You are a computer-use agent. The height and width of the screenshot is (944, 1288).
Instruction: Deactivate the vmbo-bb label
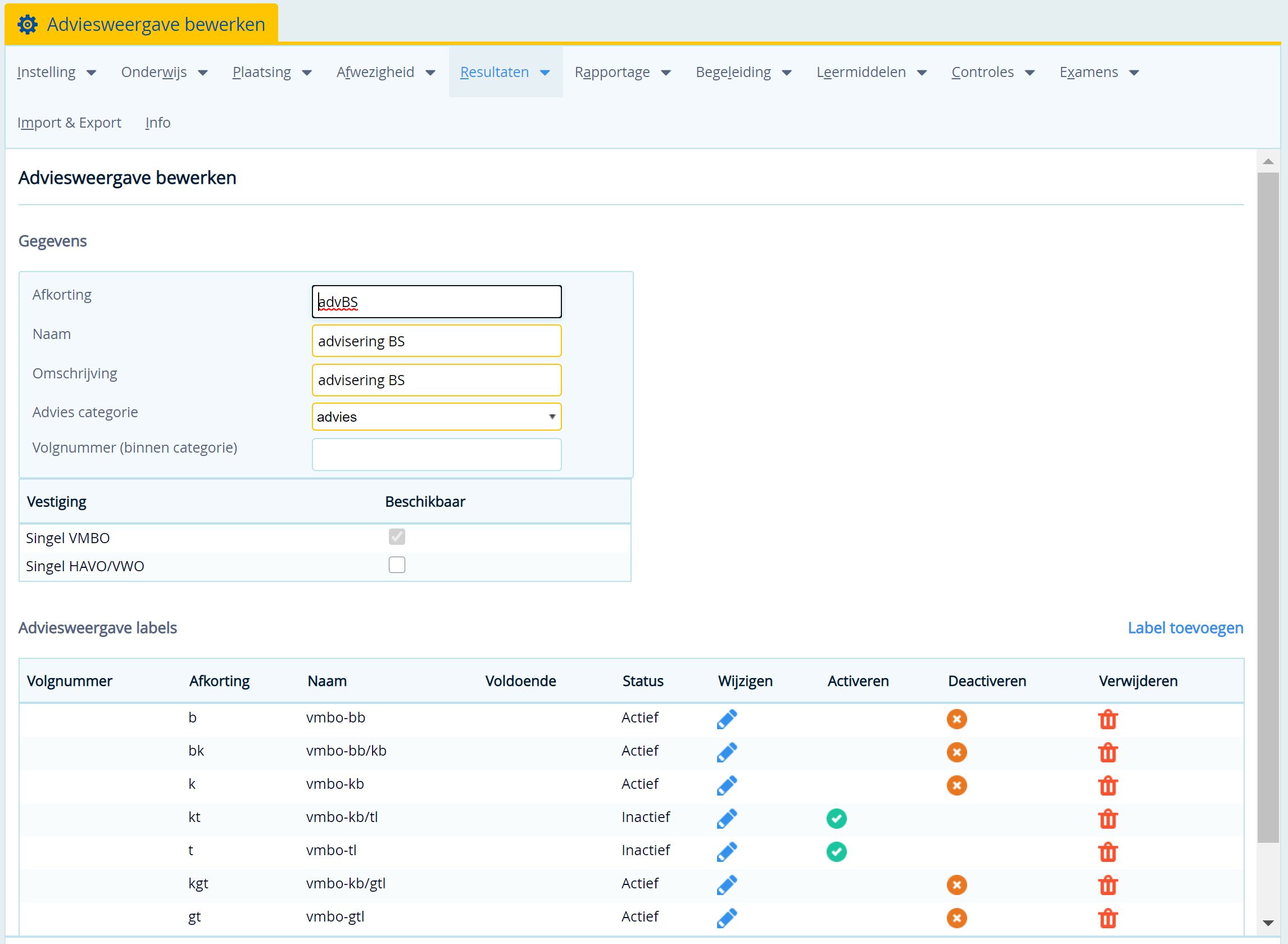click(x=956, y=720)
